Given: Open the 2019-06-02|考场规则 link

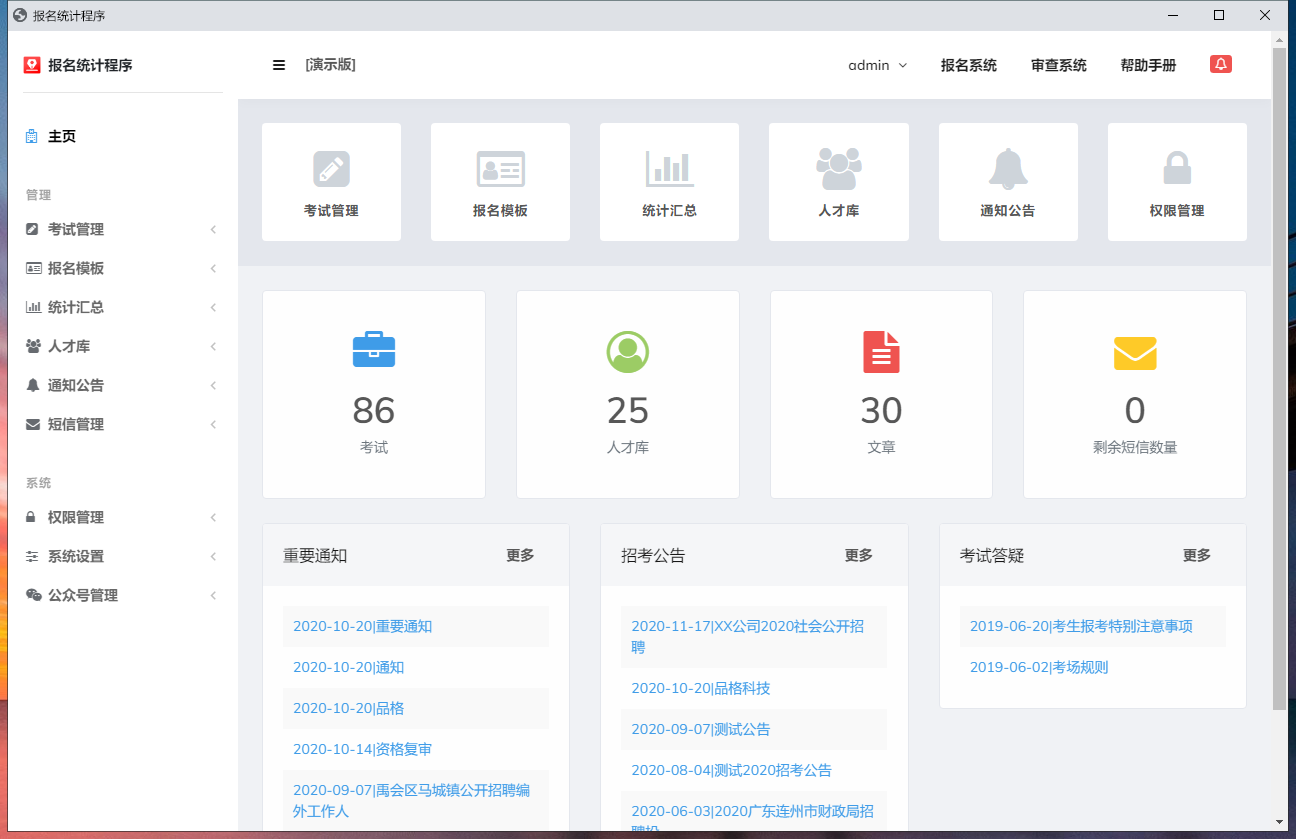Looking at the screenshot, I should (x=1039, y=667).
